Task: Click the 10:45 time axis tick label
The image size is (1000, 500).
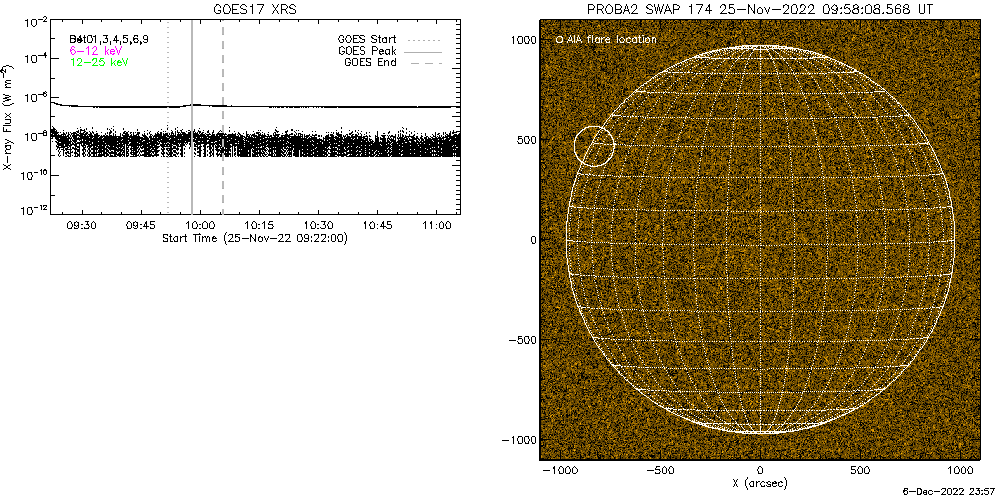Action: (377, 226)
